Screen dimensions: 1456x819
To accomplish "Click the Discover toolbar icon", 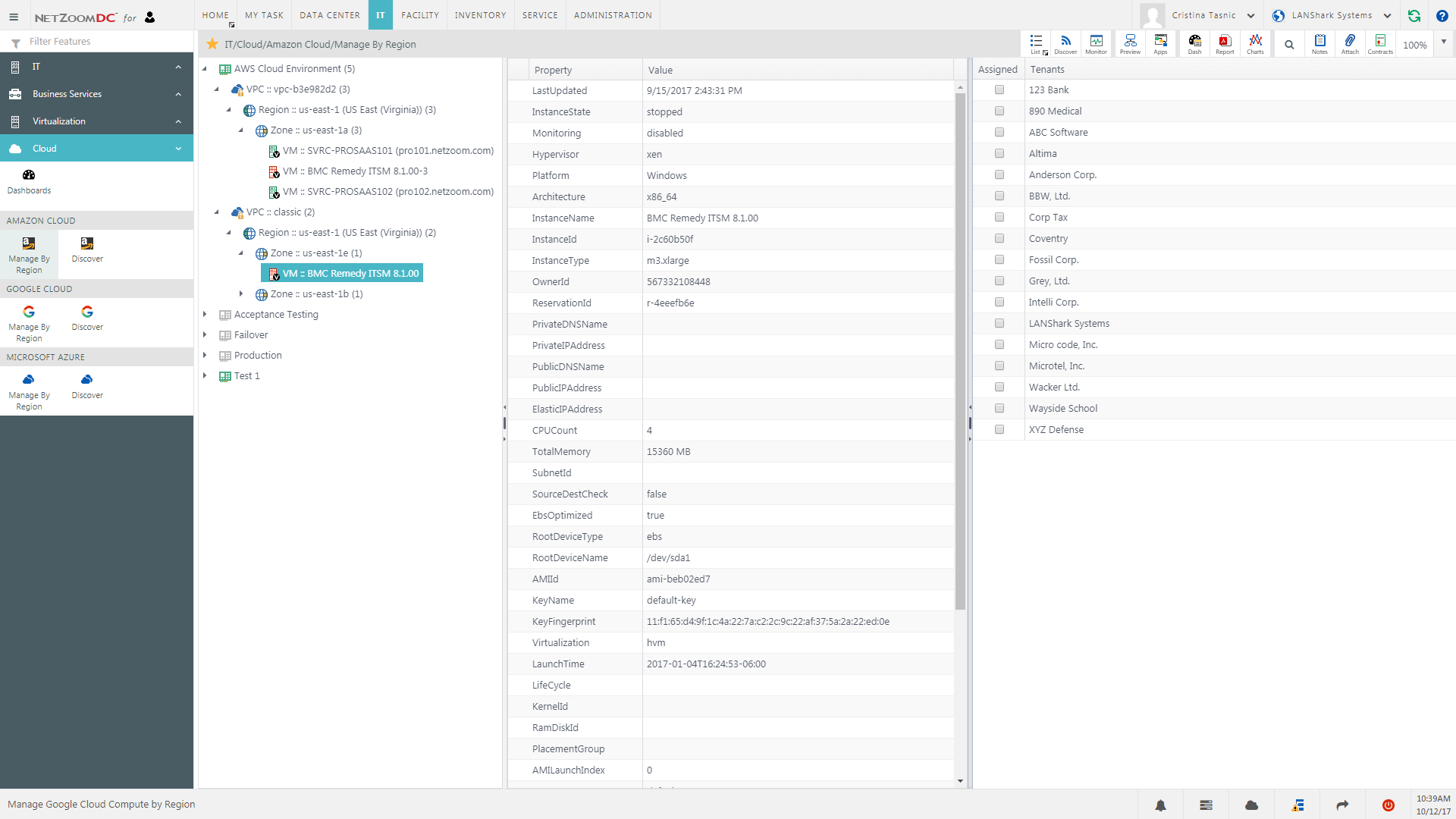I will (x=1065, y=44).
